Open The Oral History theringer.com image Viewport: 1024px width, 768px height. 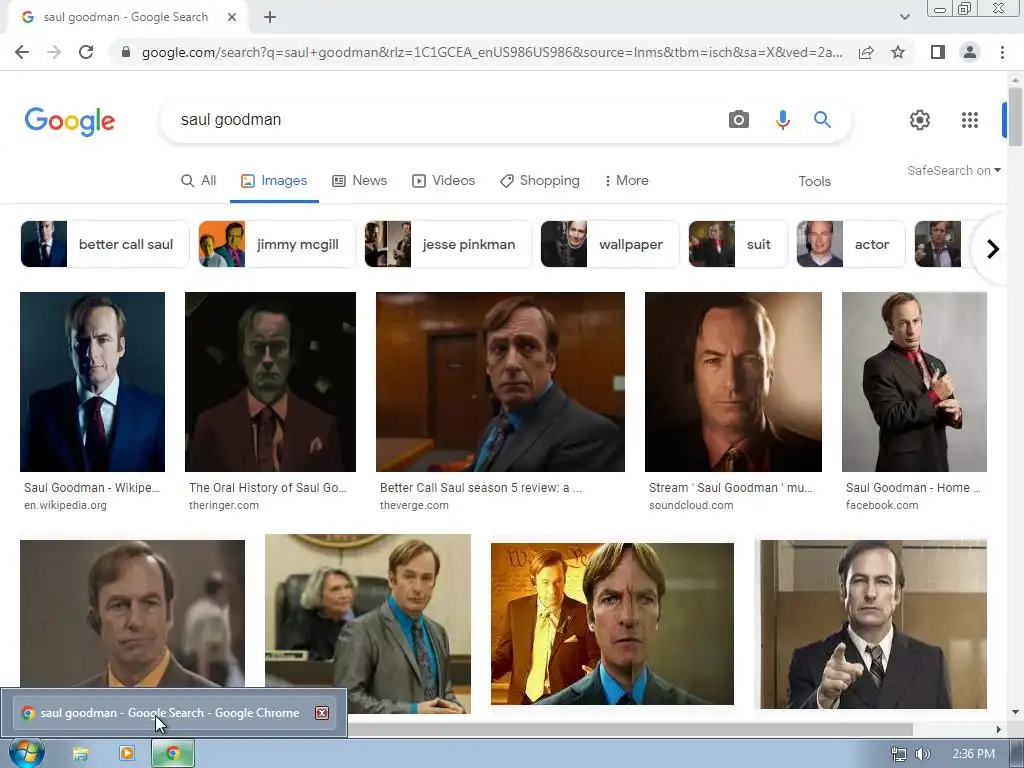pyautogui.click(x=270, y=381)
